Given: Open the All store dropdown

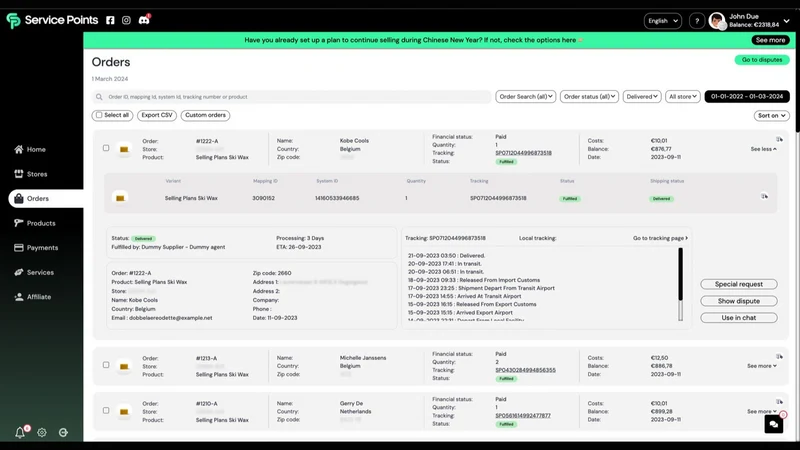Looking at the screenshot, I should tap(683, 96).
